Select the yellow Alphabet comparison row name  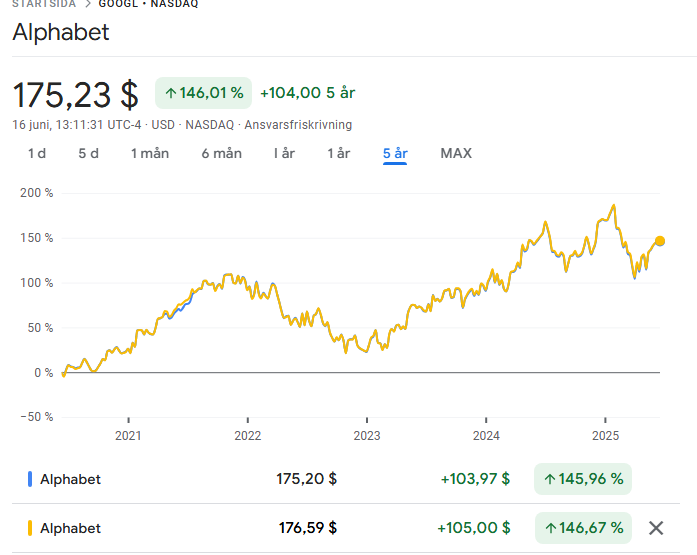coord(70,528)
